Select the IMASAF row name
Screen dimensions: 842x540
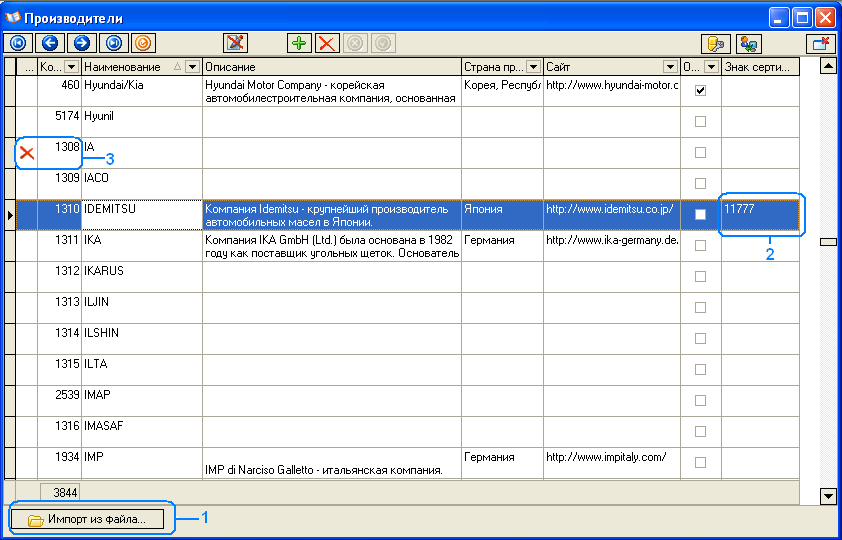[142, 432]
